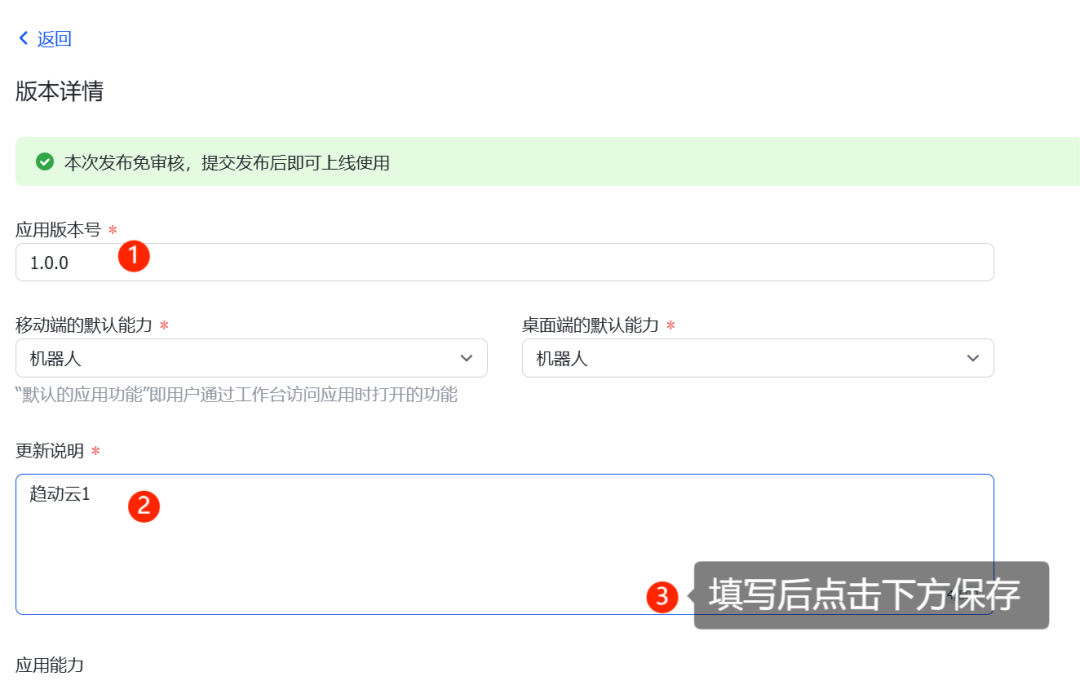This screenshot has width=1080, height=685.
Task: Click the 填写后点击下方保存 tooltip
Action: click(x=870, y=595)
